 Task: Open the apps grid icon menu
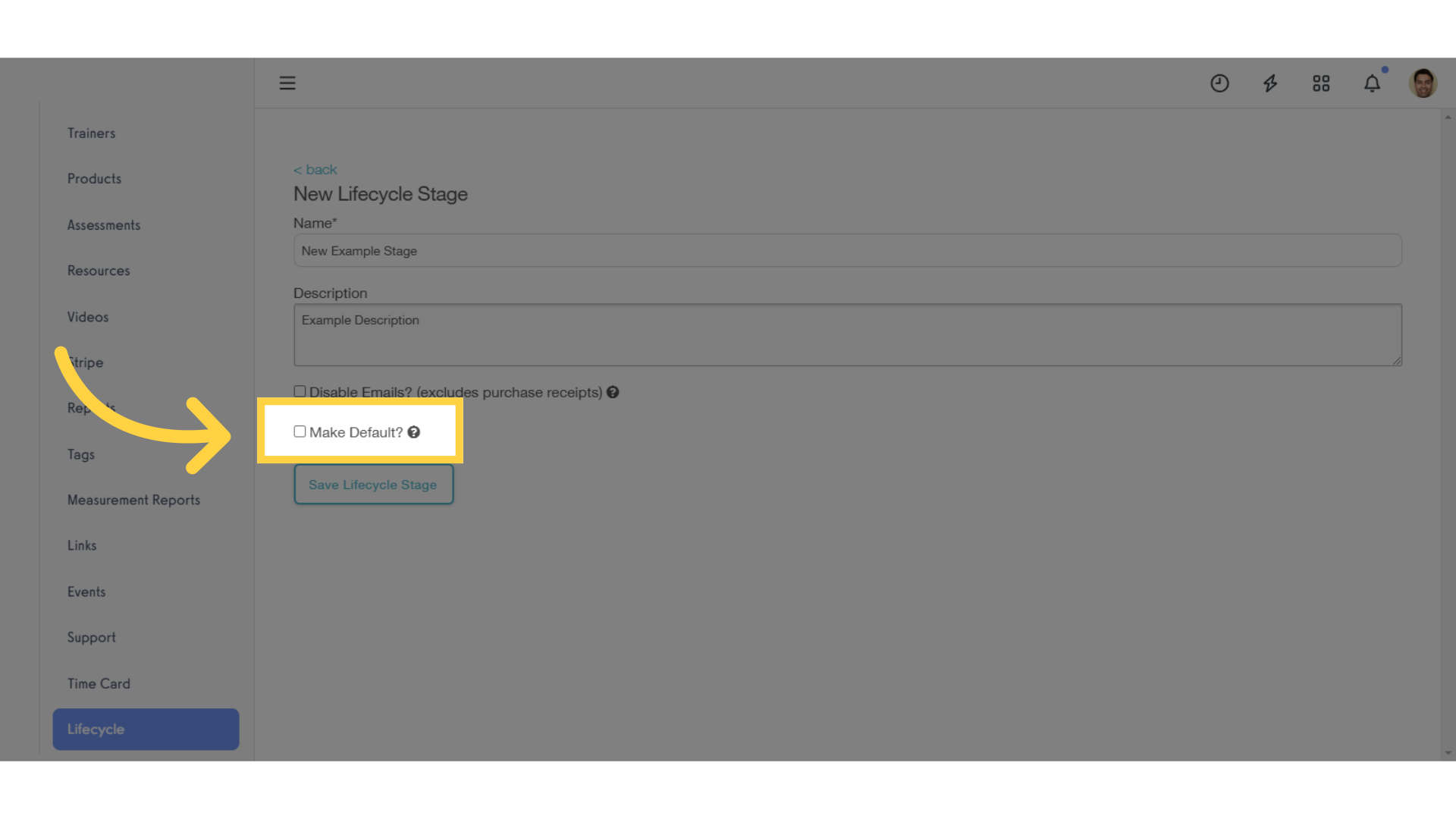[1321, 82]
